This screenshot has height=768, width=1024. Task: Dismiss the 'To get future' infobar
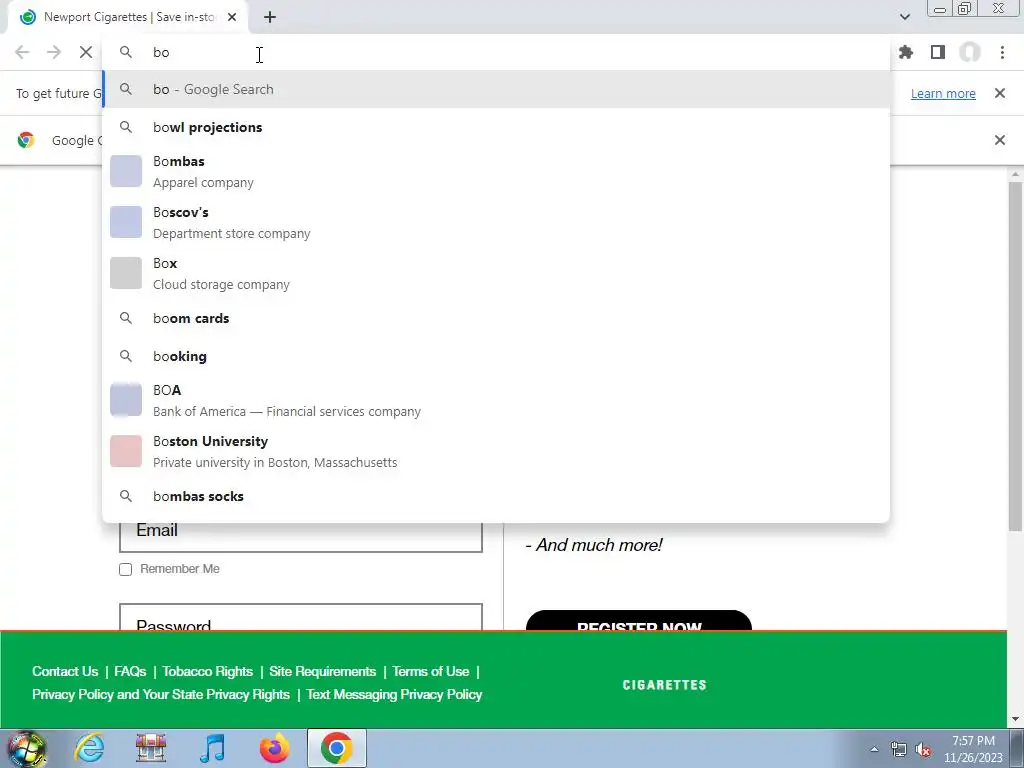(999, 93)
